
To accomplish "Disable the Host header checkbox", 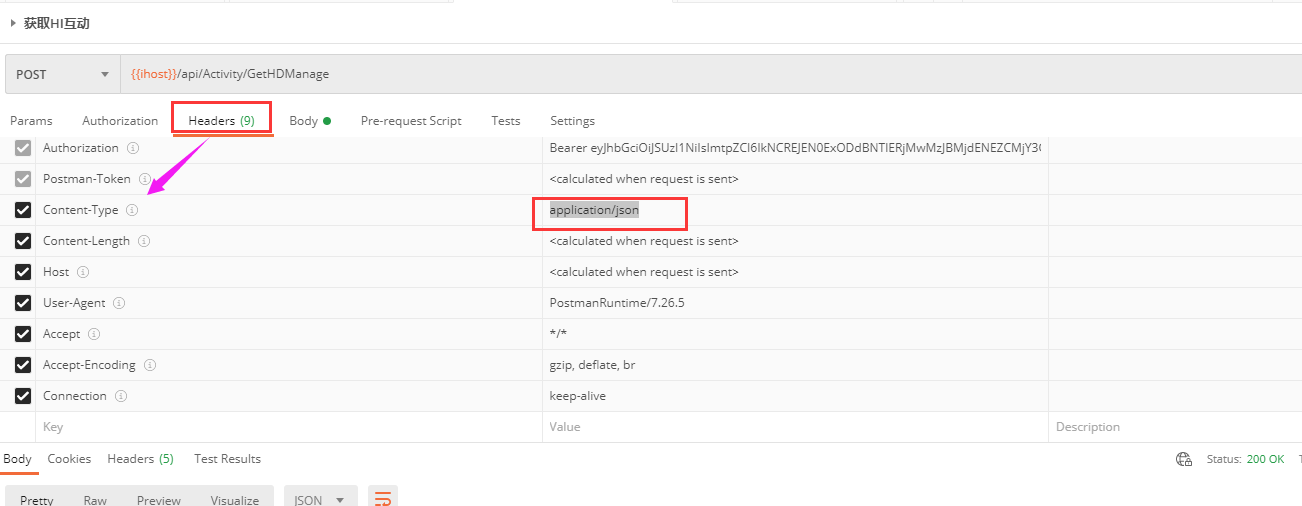I will click(23, 272).
